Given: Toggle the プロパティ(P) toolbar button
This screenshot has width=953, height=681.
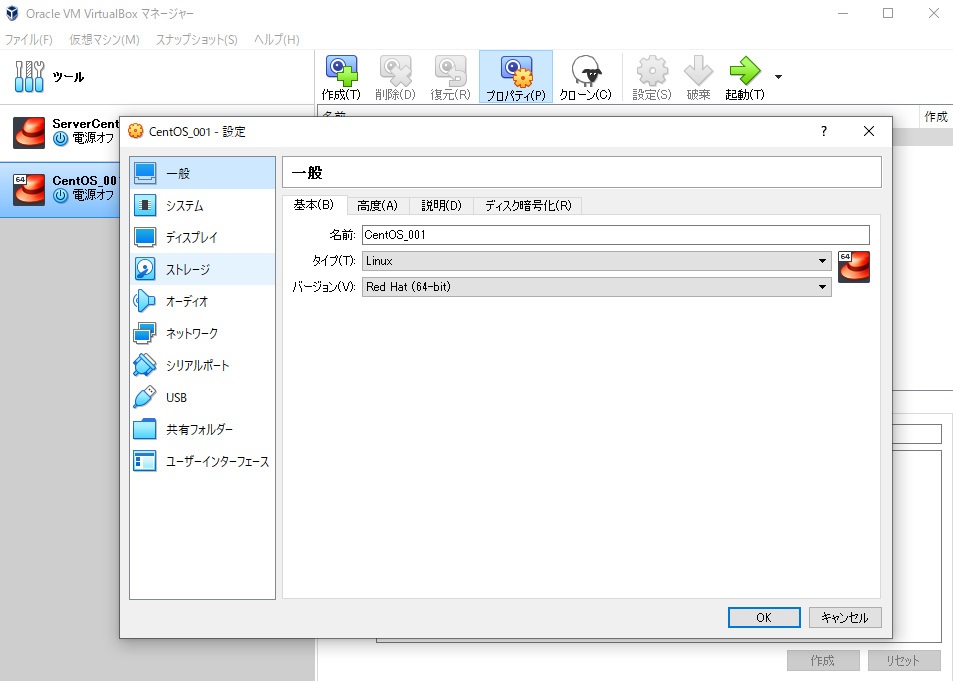Looking at the screenshot, I should [516, 77].
